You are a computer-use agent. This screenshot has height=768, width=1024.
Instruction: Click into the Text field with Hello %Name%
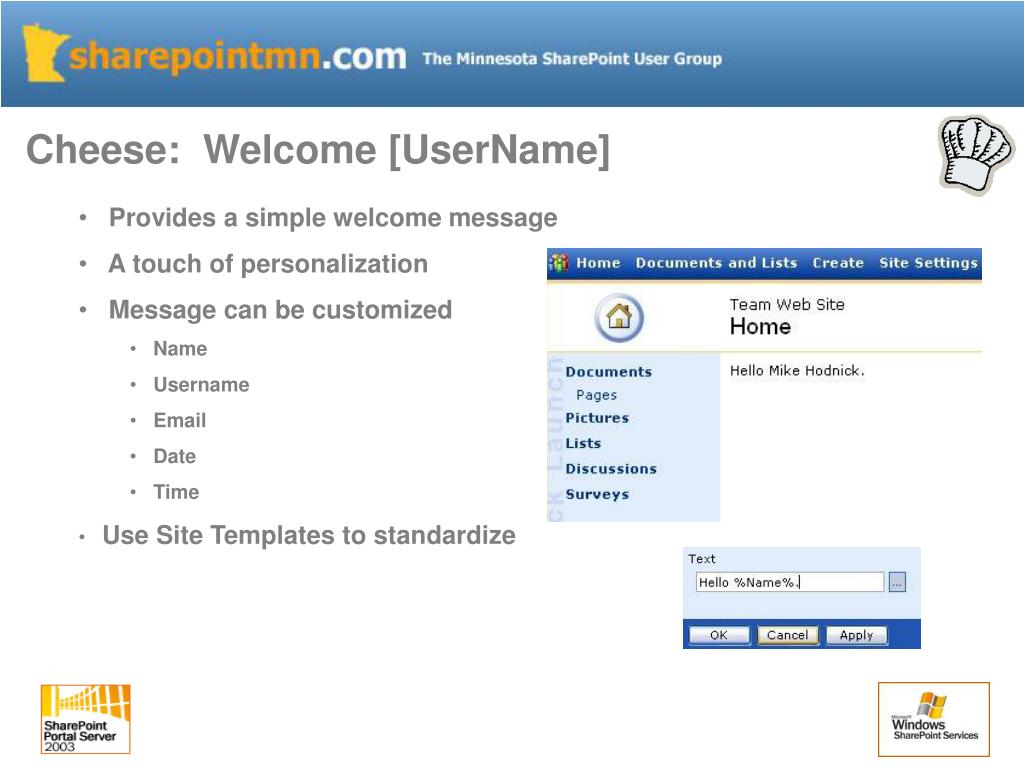[x=790, y=582]
